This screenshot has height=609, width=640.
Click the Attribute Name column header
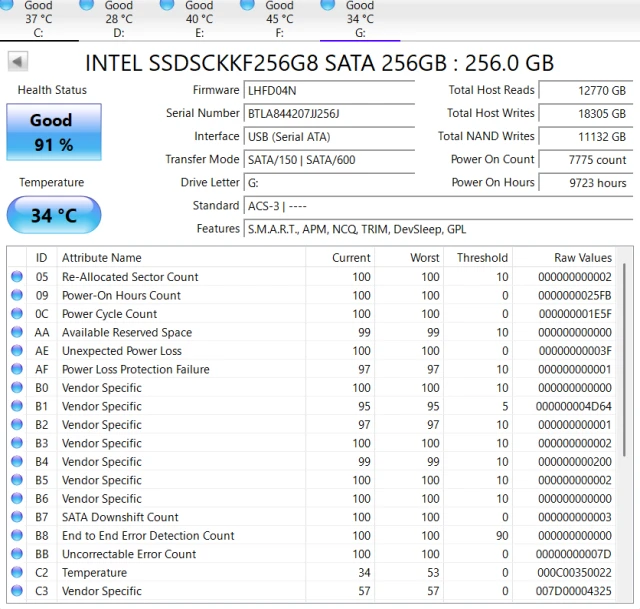tap(181, 258)
